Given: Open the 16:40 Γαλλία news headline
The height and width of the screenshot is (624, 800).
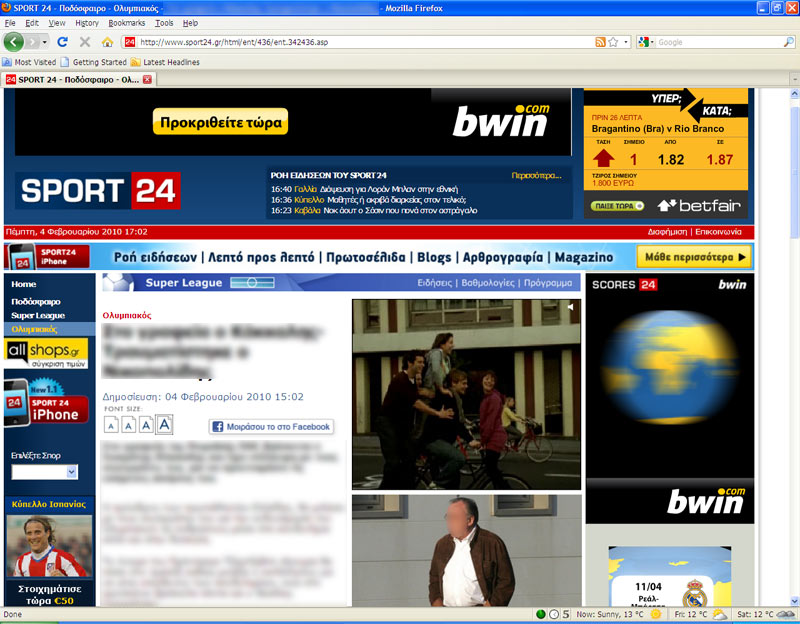Looking at the screenshot, I should click(x=364, y=189).
